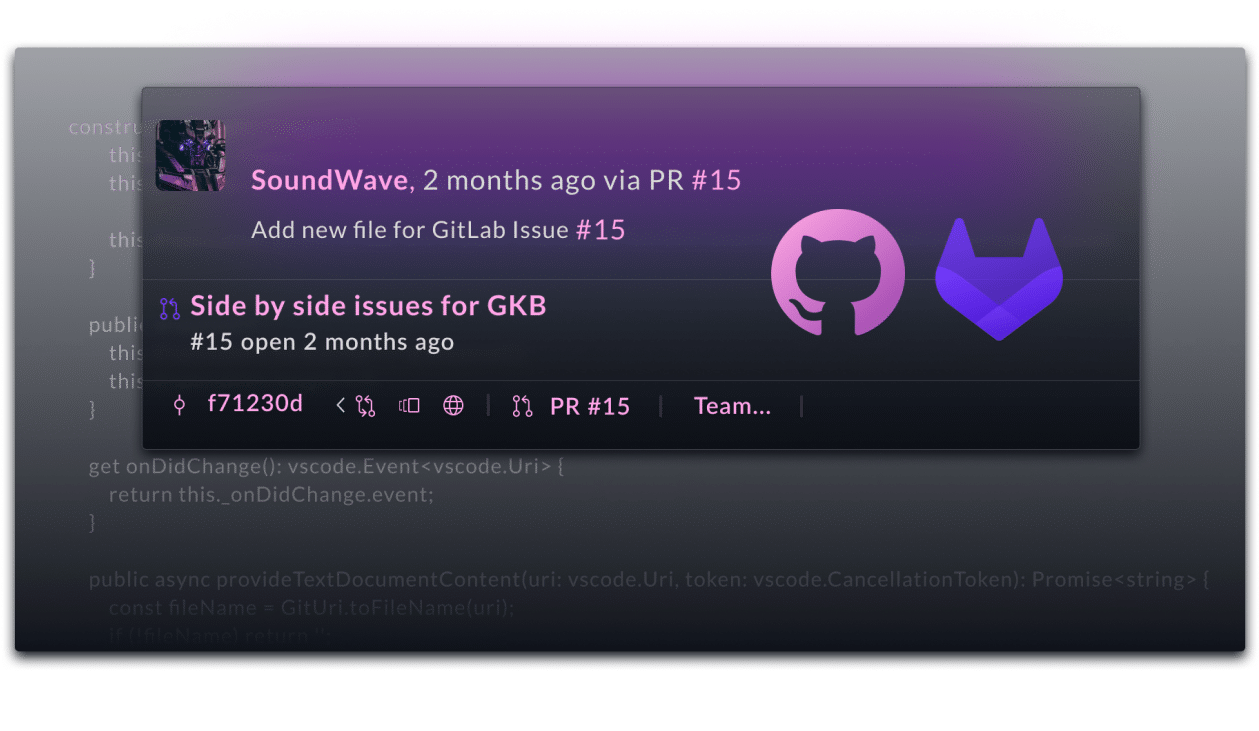Open 'Side by side issues for GKB'
The width and height of the screenshot is (1259, 731).
click(368, 306)
